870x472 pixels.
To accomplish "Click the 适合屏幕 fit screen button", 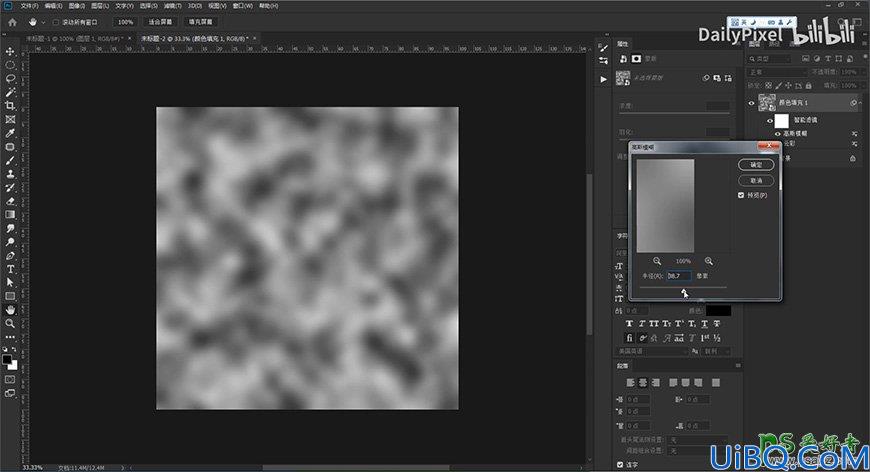I will 160,22.
